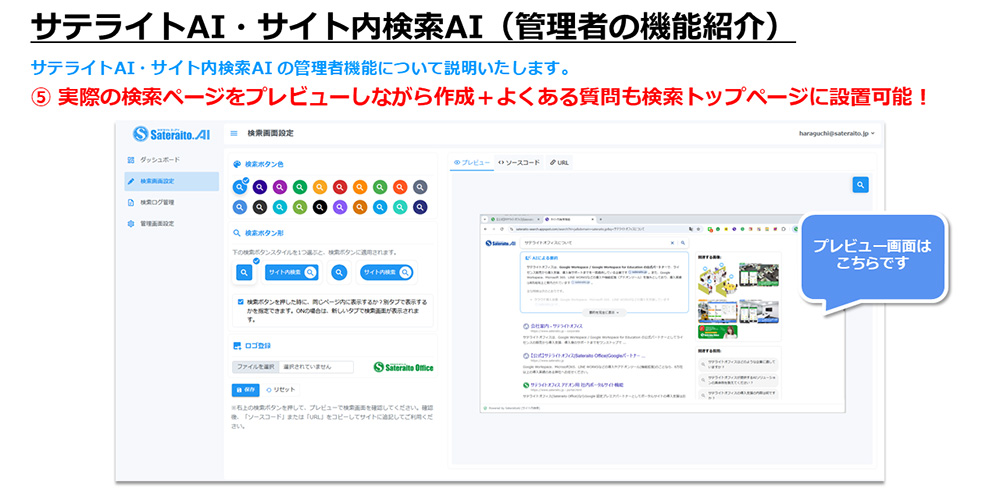This screenshot has width=1000, height=492.
Task: Pick the olive green search button color
Action: tap(299, 207)
